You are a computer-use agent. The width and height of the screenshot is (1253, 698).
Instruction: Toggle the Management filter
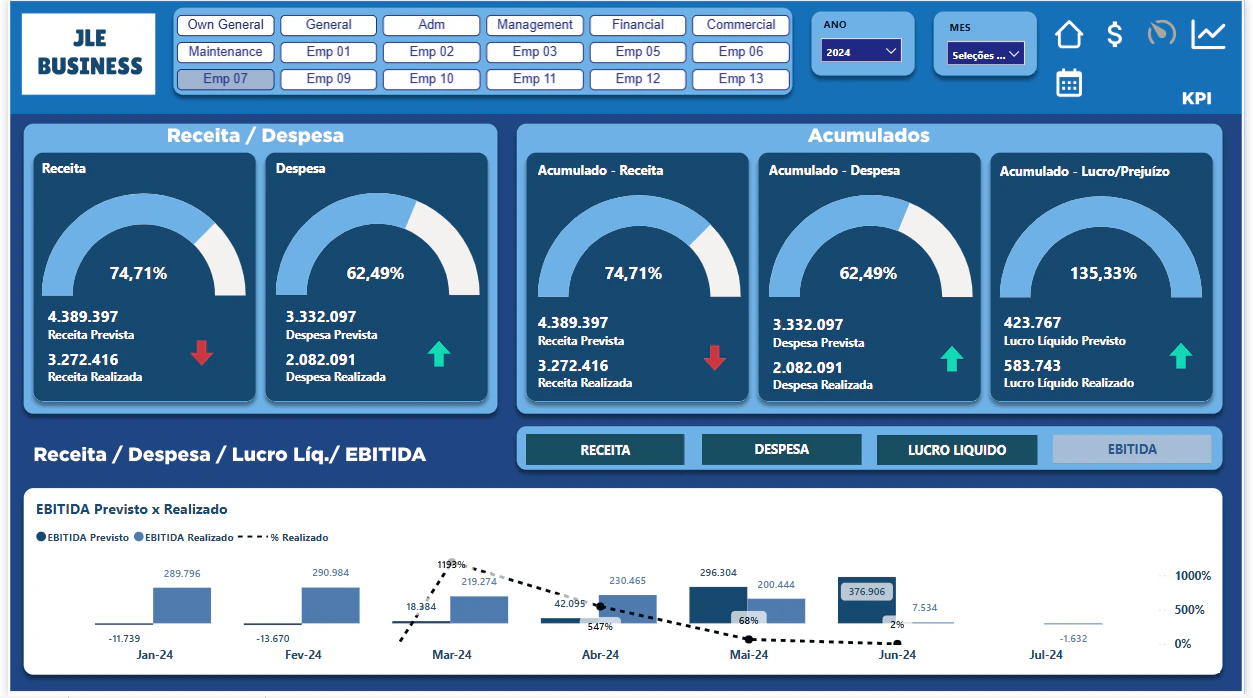click(x=535, y=25)
